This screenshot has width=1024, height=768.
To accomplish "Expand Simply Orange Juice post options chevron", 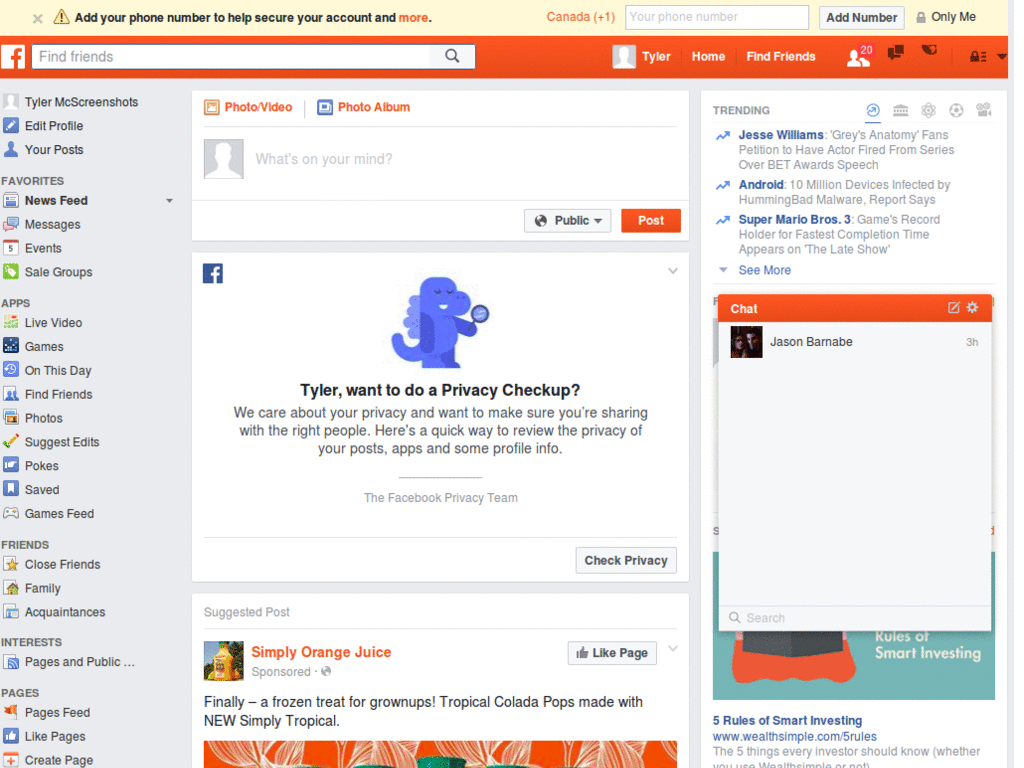I will click(673, 648).
